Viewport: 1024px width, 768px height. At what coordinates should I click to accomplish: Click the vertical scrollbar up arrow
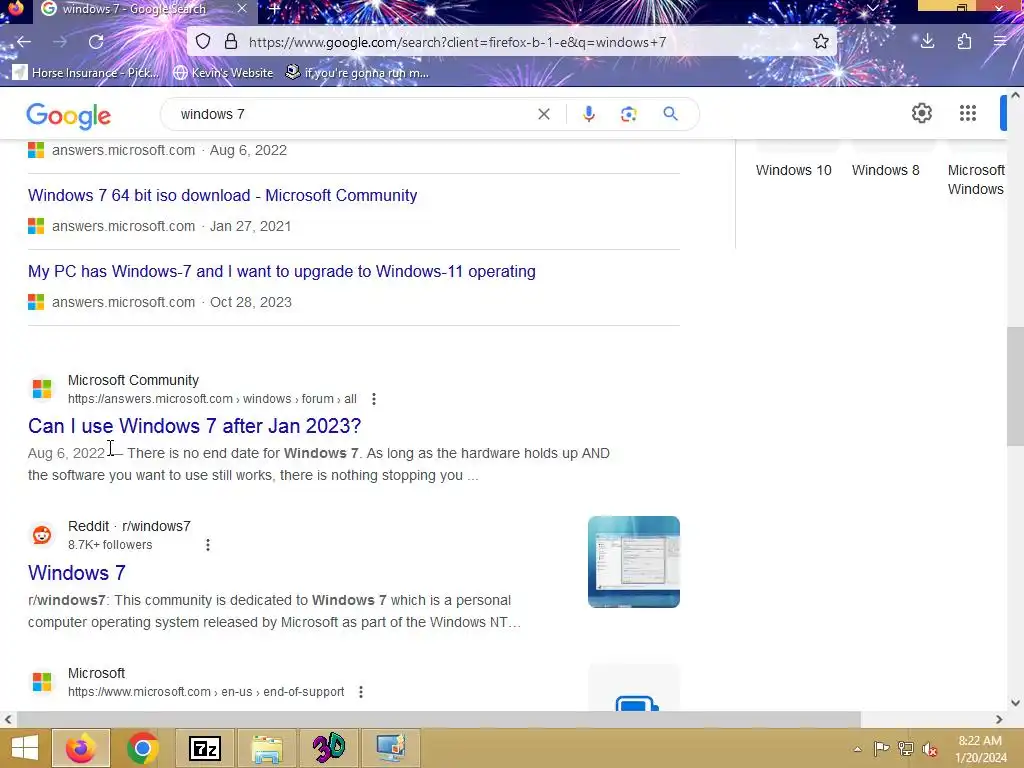(x=1015, y=95)
